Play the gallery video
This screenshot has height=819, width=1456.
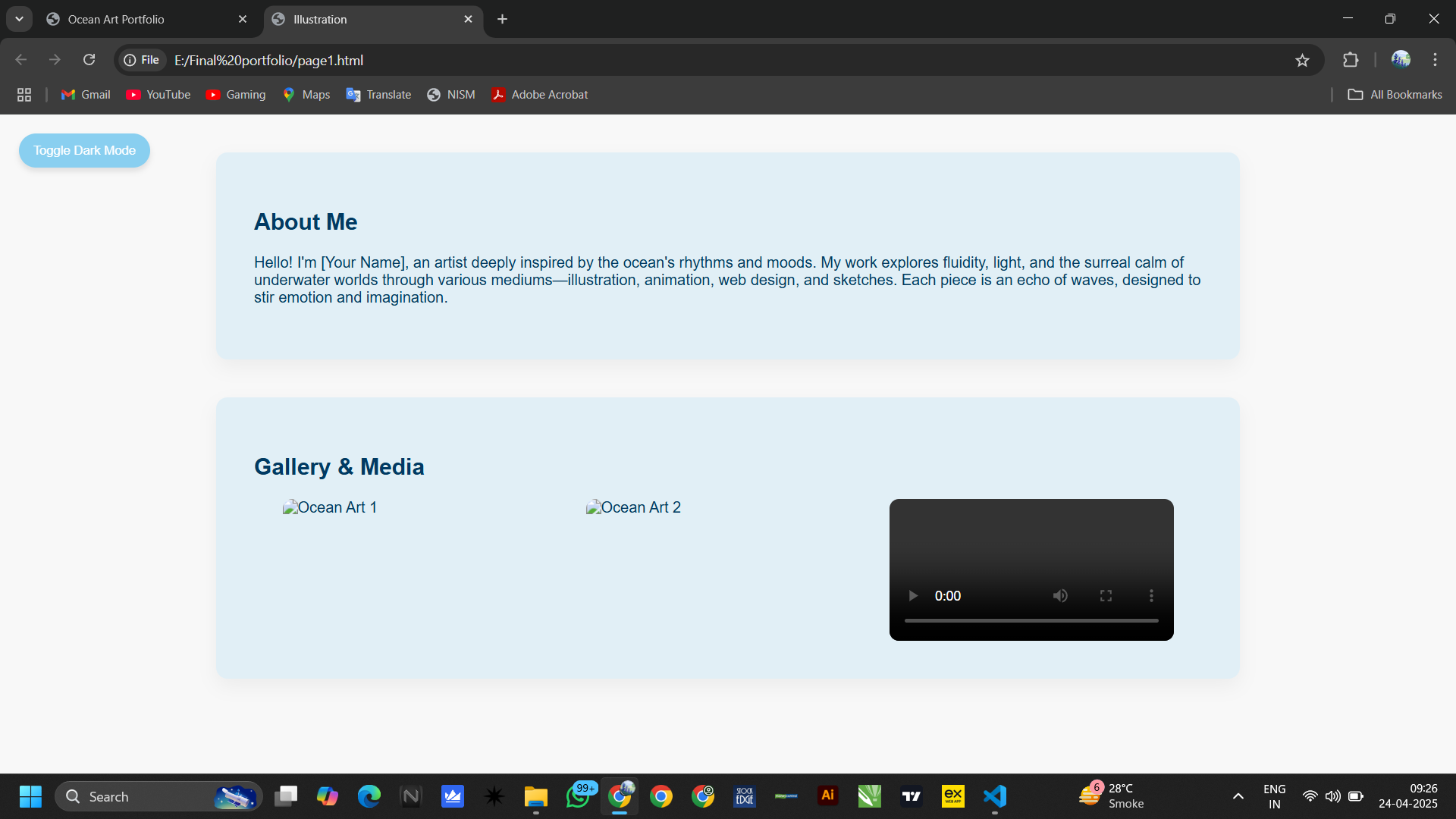coord(913,596)
